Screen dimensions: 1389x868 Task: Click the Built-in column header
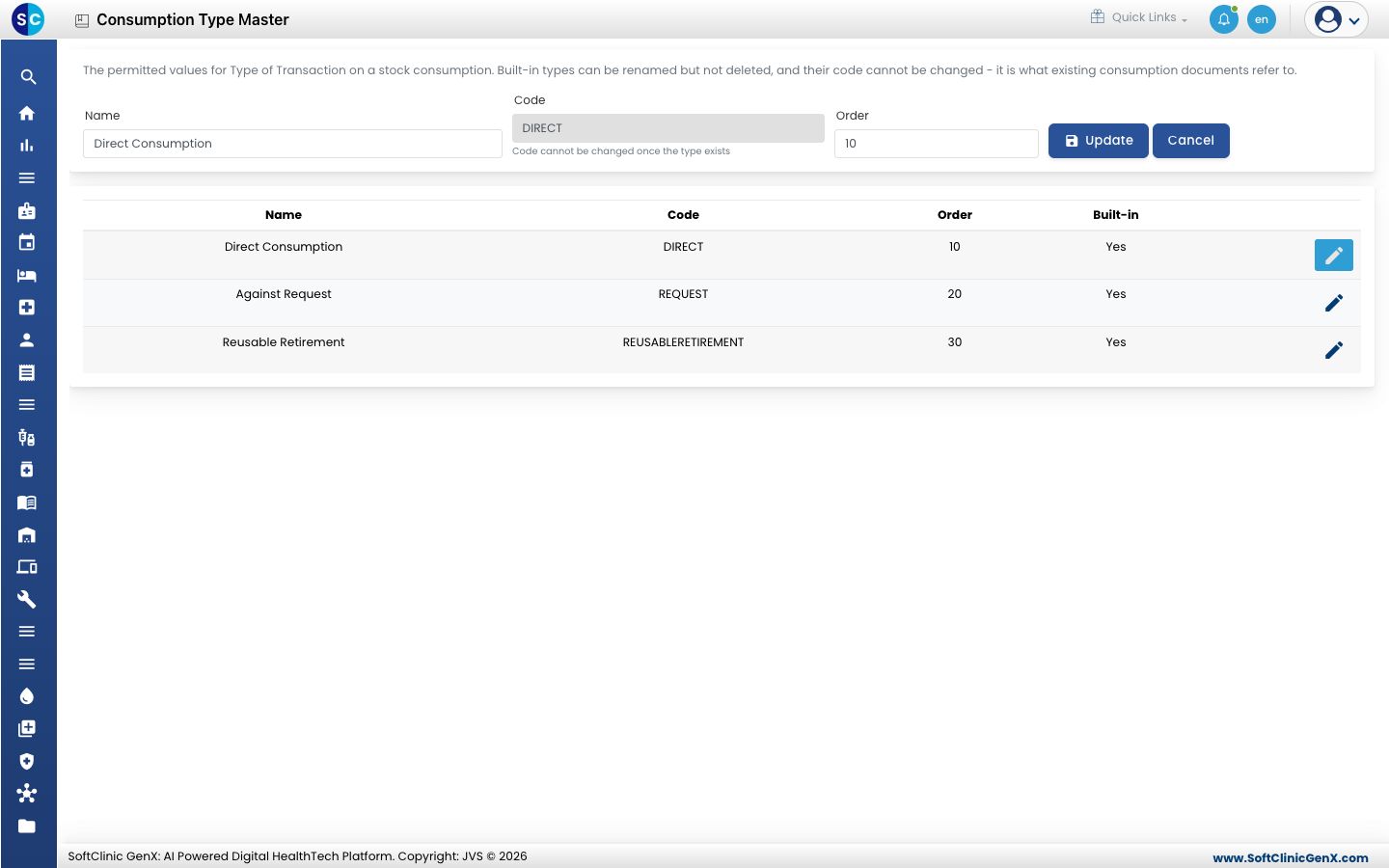coord(1116,215)
